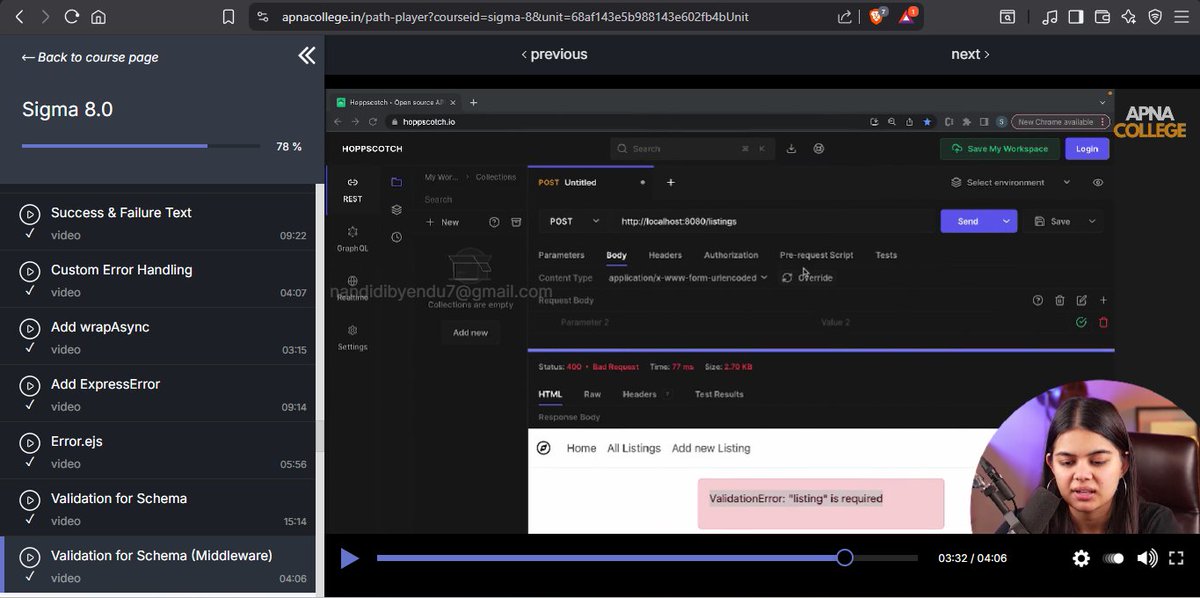
Task: Toggle completion check for Success & Failure Text
Action: coord(30,233)
